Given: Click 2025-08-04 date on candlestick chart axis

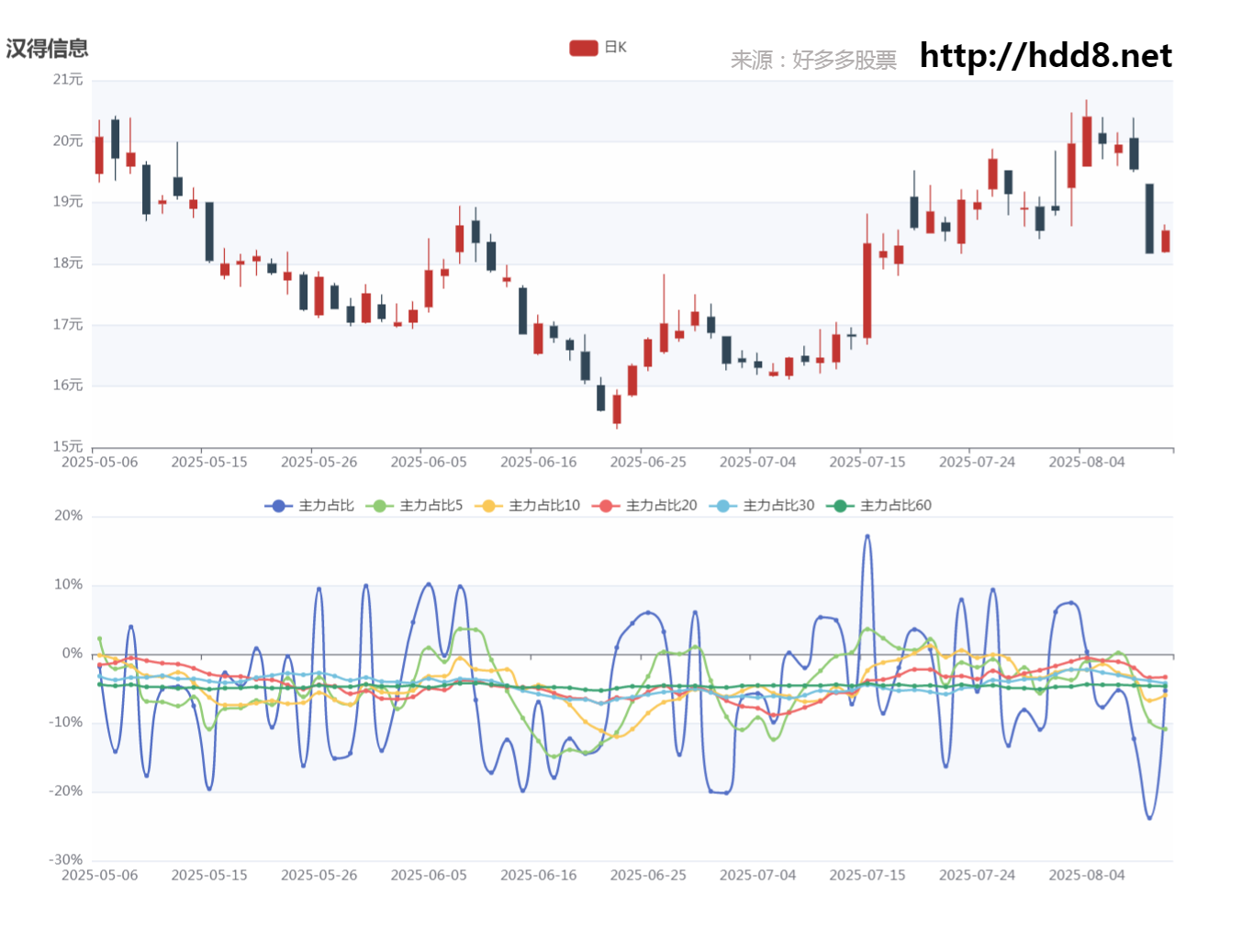Looking at the screenshot, I should (1087, 463).
